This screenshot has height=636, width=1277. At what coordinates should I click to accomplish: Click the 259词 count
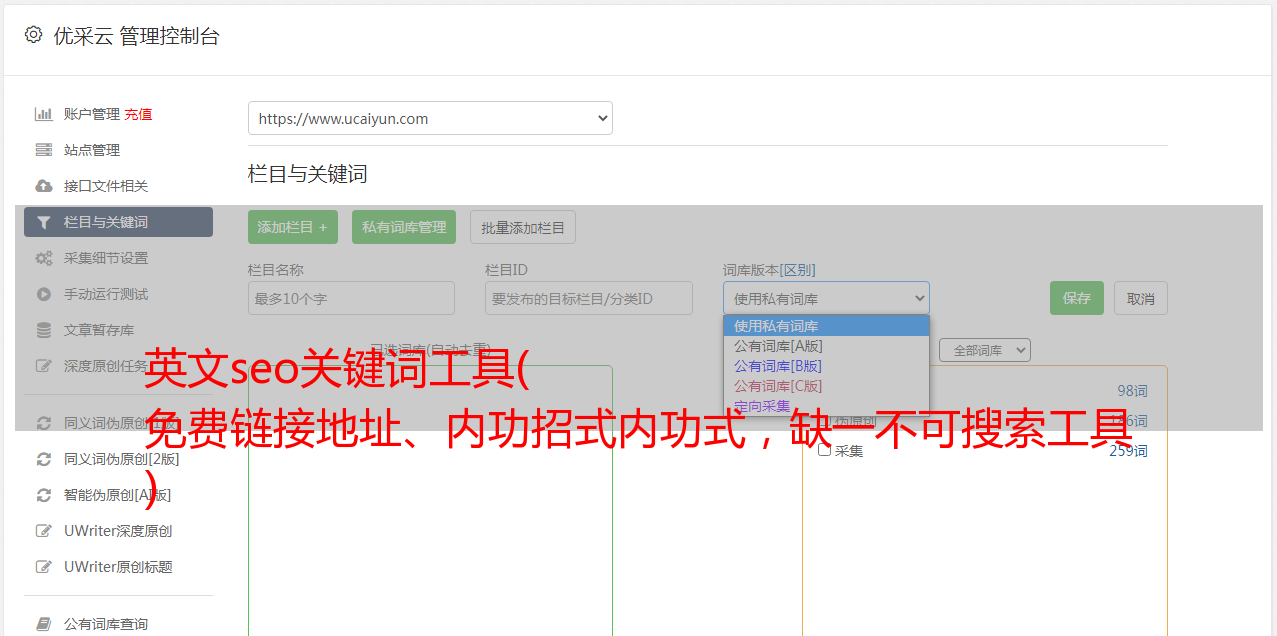(1128, 451)
